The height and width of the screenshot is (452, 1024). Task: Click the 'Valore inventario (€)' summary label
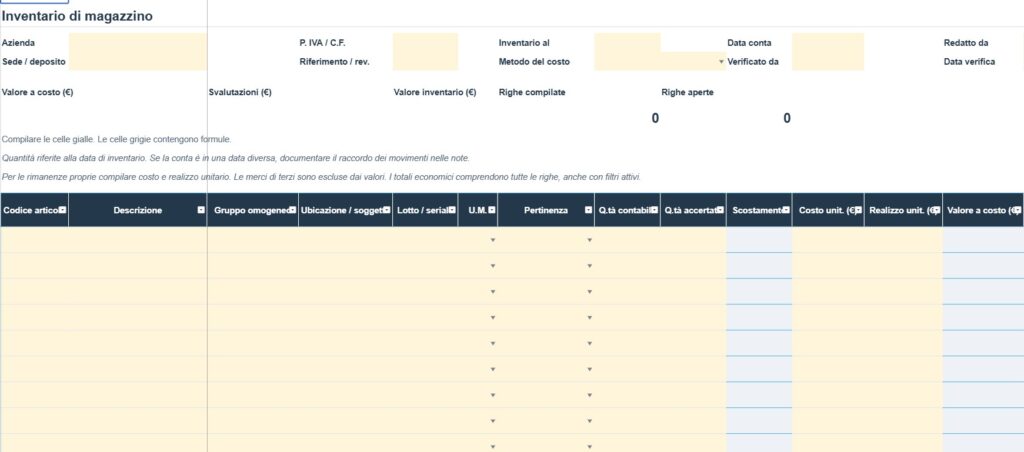point(435,92)
